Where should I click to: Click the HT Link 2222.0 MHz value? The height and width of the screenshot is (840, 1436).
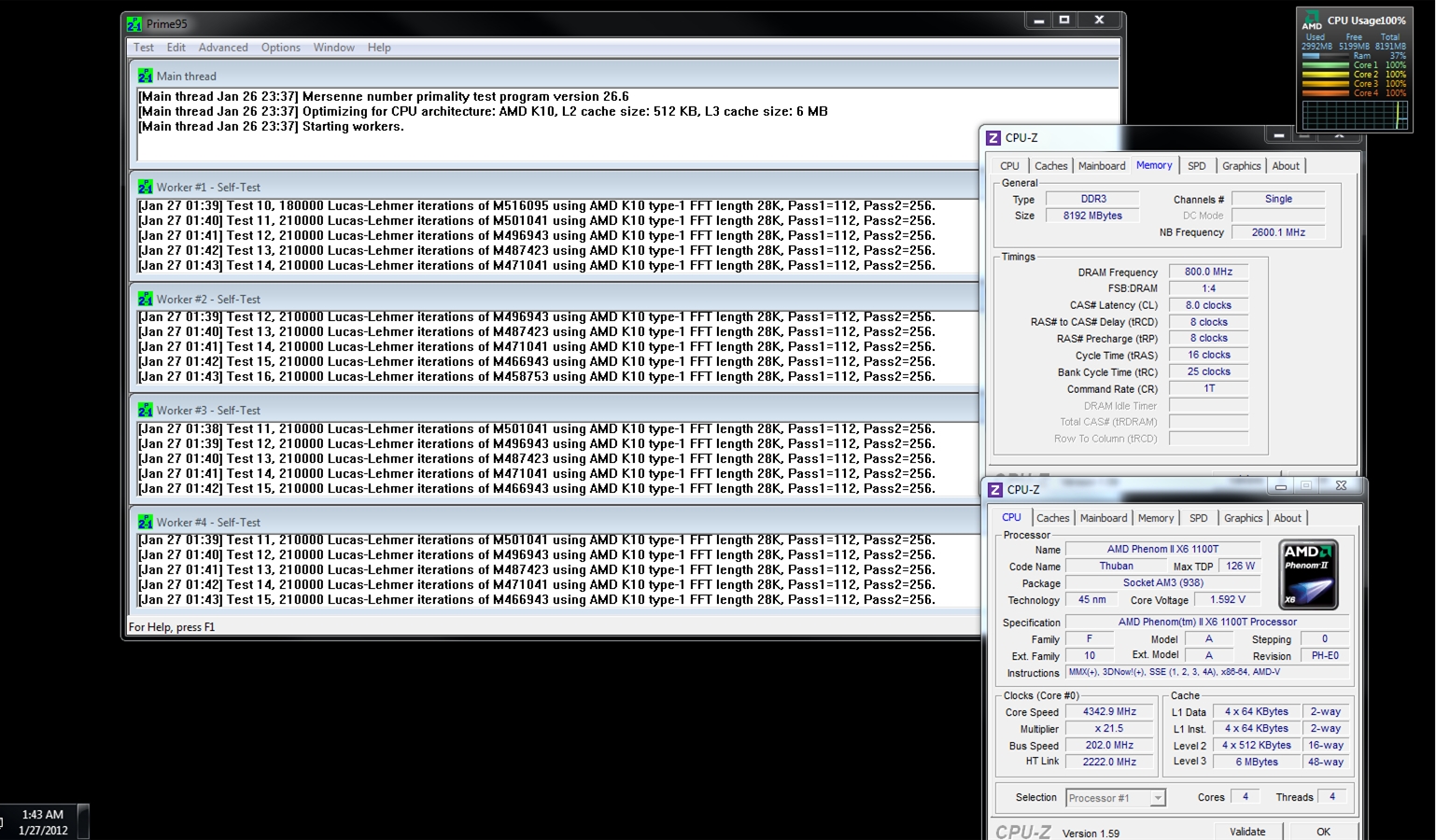1109,762
